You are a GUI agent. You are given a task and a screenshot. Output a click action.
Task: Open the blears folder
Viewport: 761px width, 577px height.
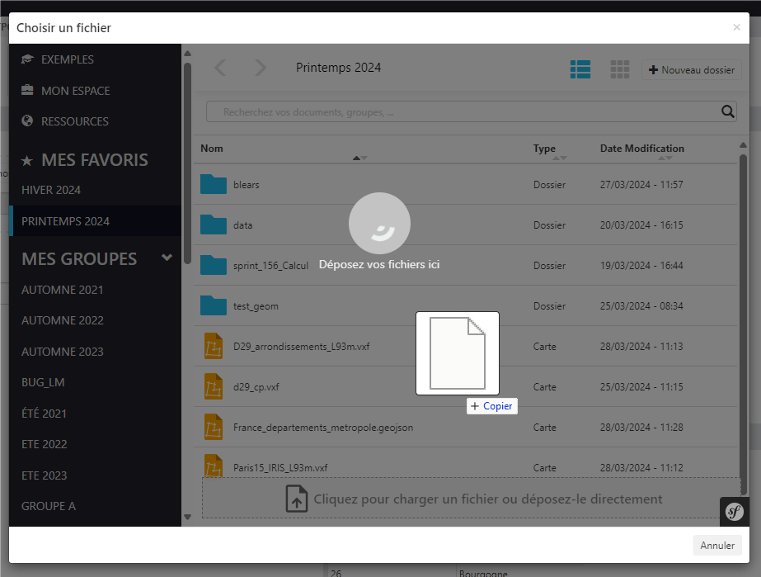pyautogui.click(x=246, y=185)
